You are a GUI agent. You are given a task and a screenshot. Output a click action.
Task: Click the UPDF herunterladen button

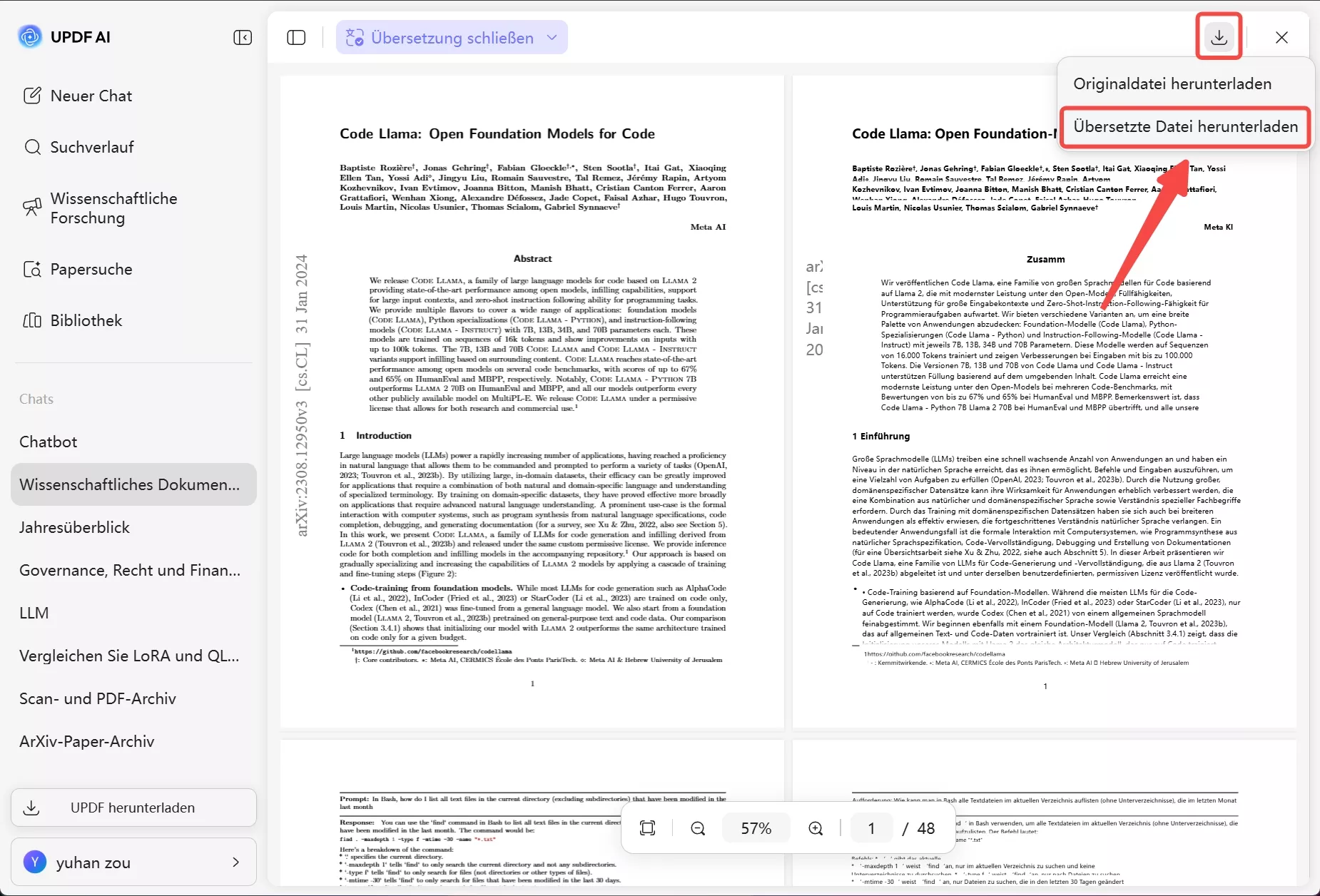(133, 808)
